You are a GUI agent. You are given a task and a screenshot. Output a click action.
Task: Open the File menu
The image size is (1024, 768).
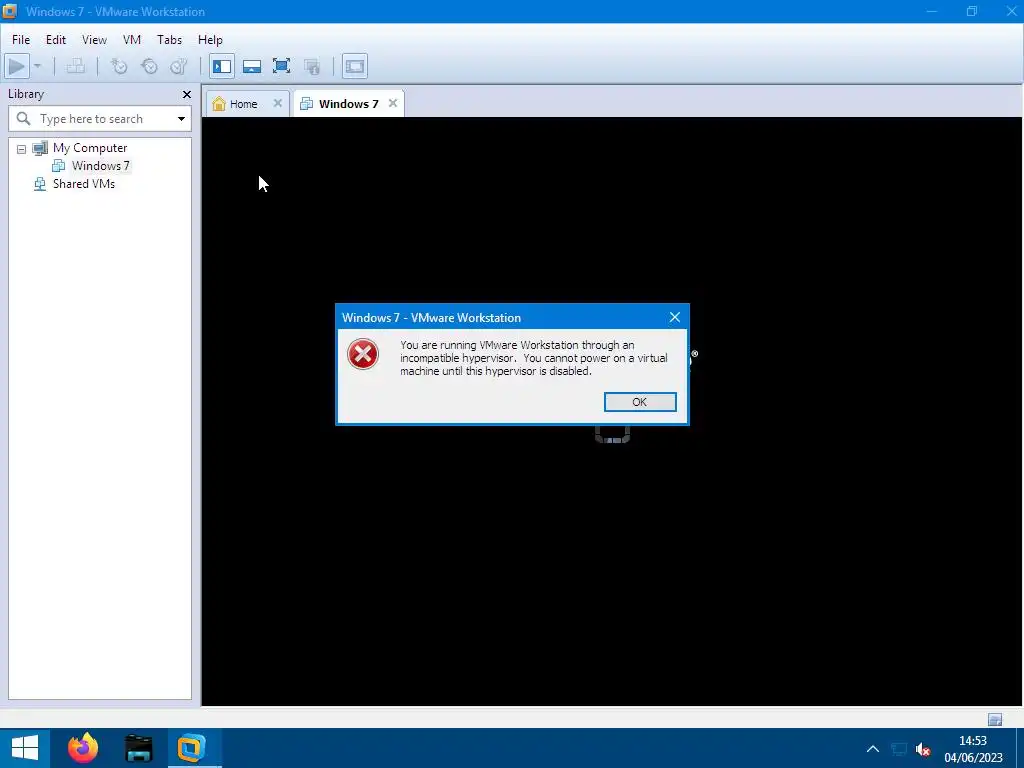pos(21,40)
